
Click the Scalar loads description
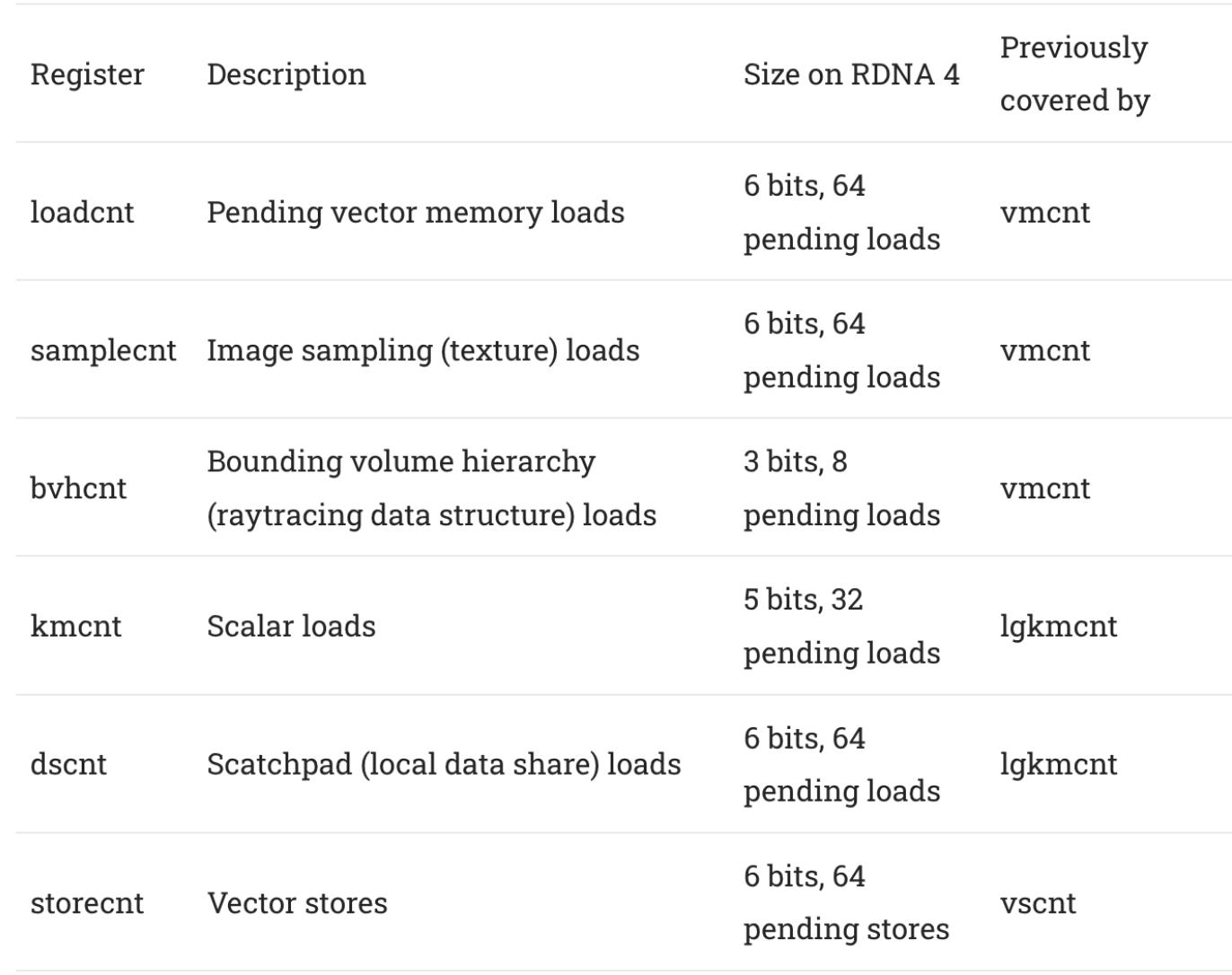pyautogui.click(x=291, y=627)
